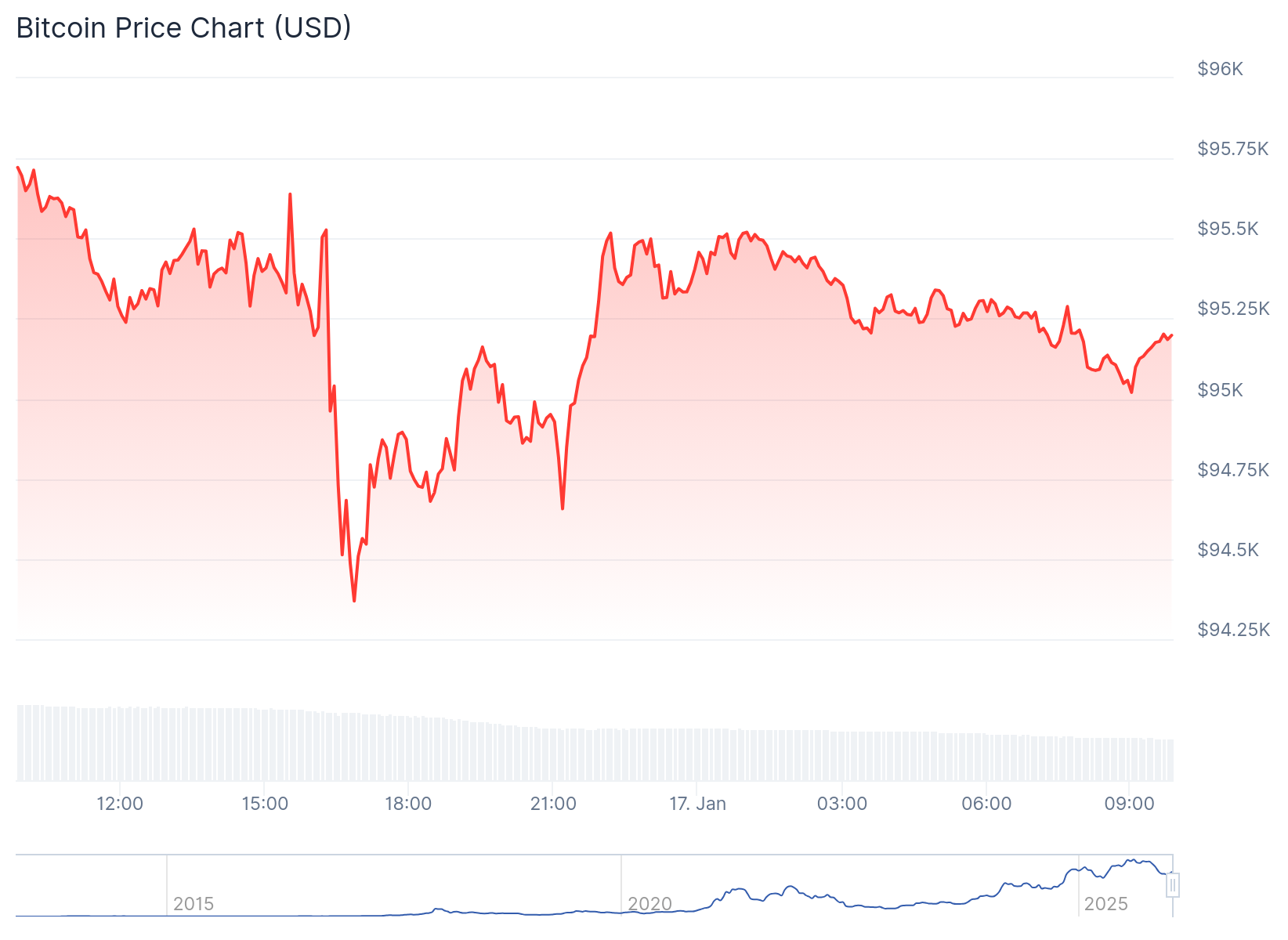Click the $96K price axis label
The width and height of the screenshot is (1288, 940).
click(x=1220, y=69)
